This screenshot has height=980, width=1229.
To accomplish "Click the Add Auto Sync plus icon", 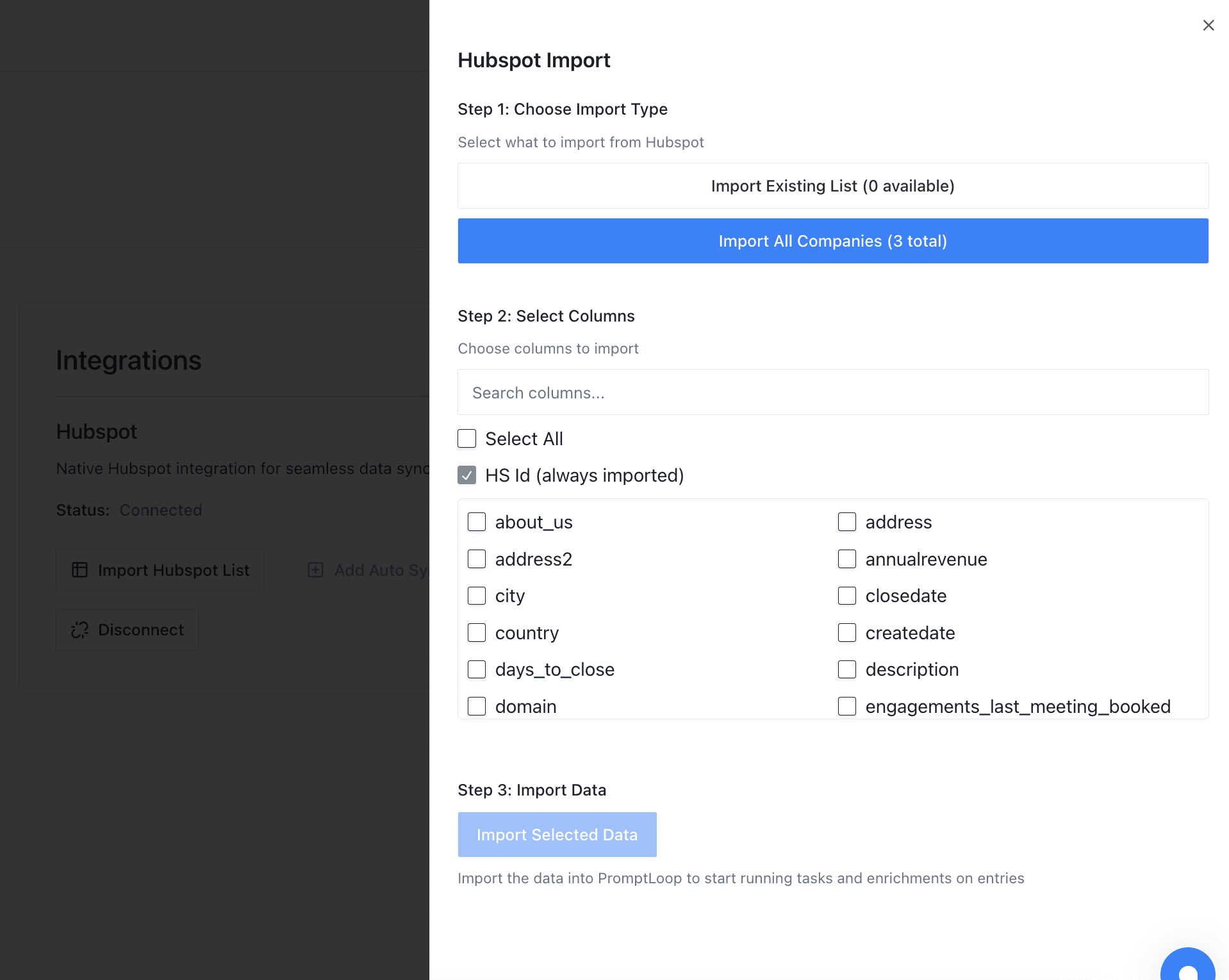I will [x=315, y=570].
